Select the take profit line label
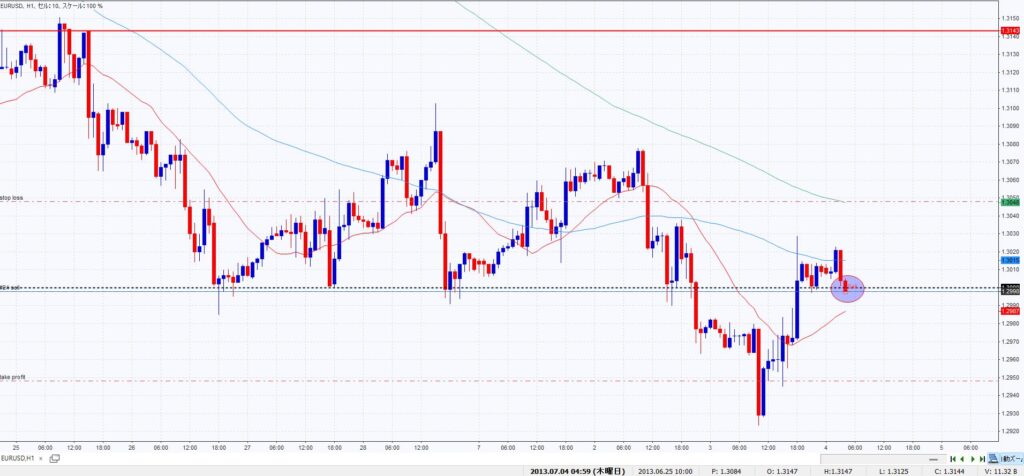Screen dimensions: 1024x476 (14, 377)
